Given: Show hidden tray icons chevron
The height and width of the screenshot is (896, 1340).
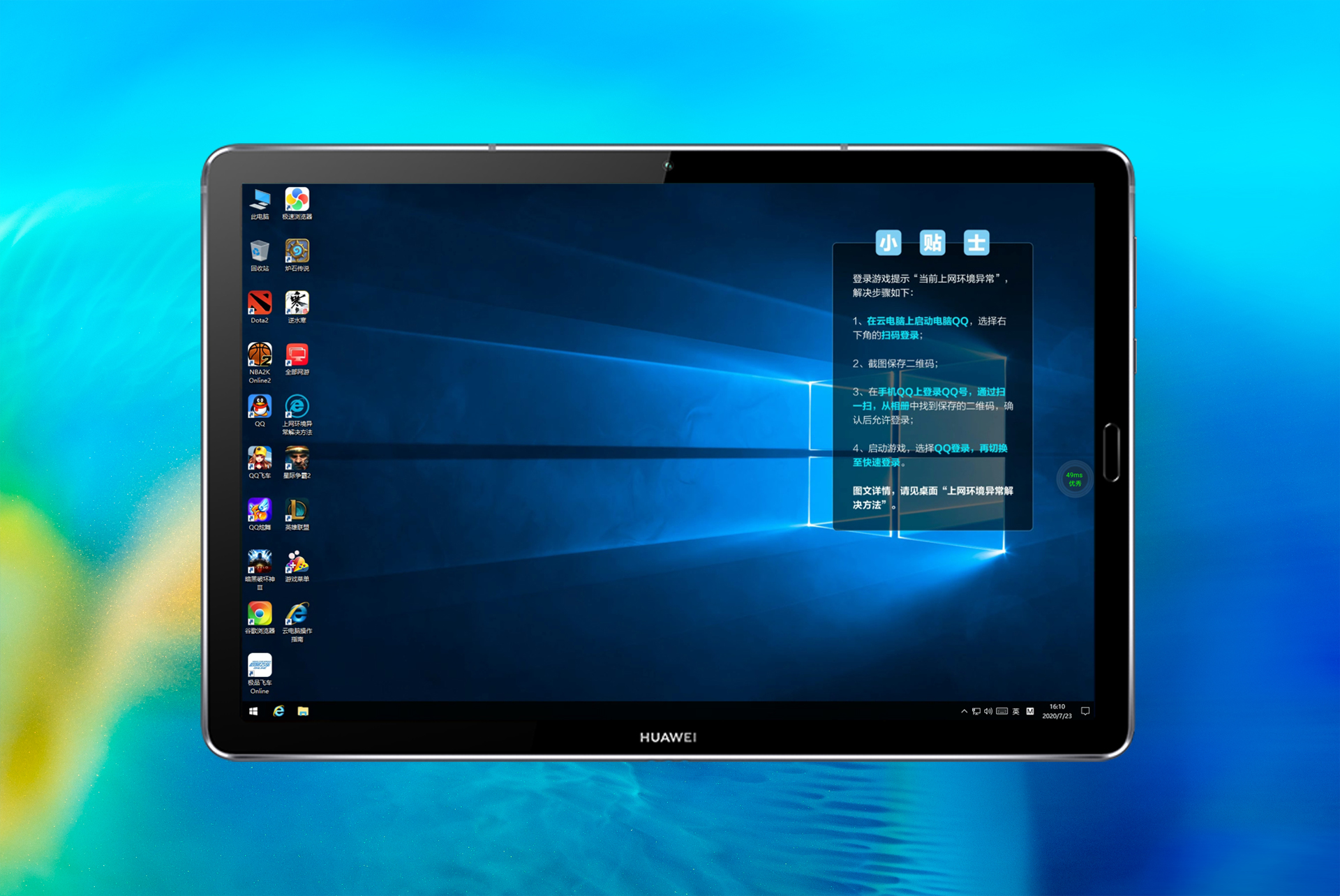Looking at the screenshot, I should [x=964, y=711].
